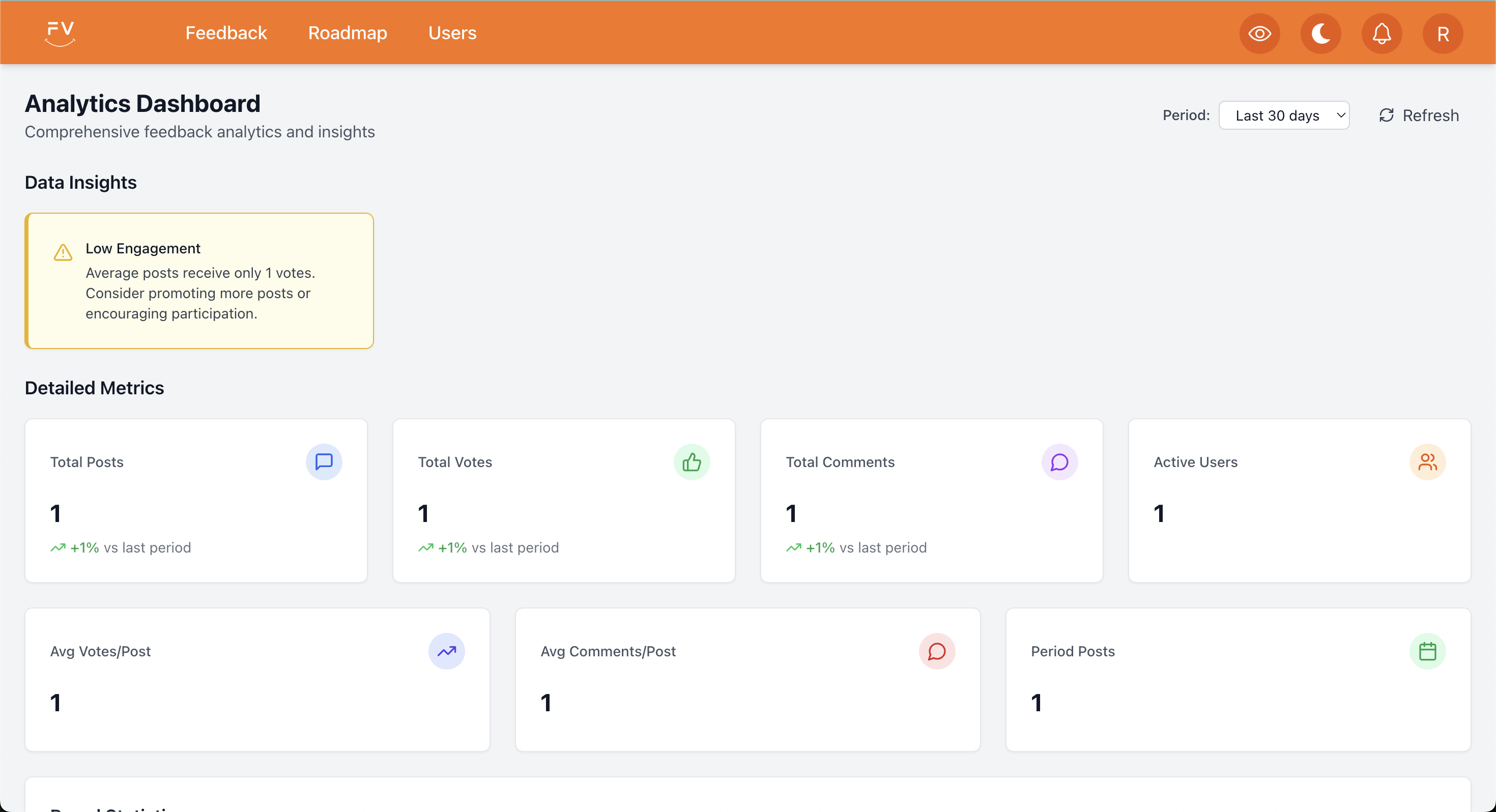The width and height of the screenshot is (1496, 812).
Task: Click the Total Posts chat-box icon
Action: pos(324,462)
